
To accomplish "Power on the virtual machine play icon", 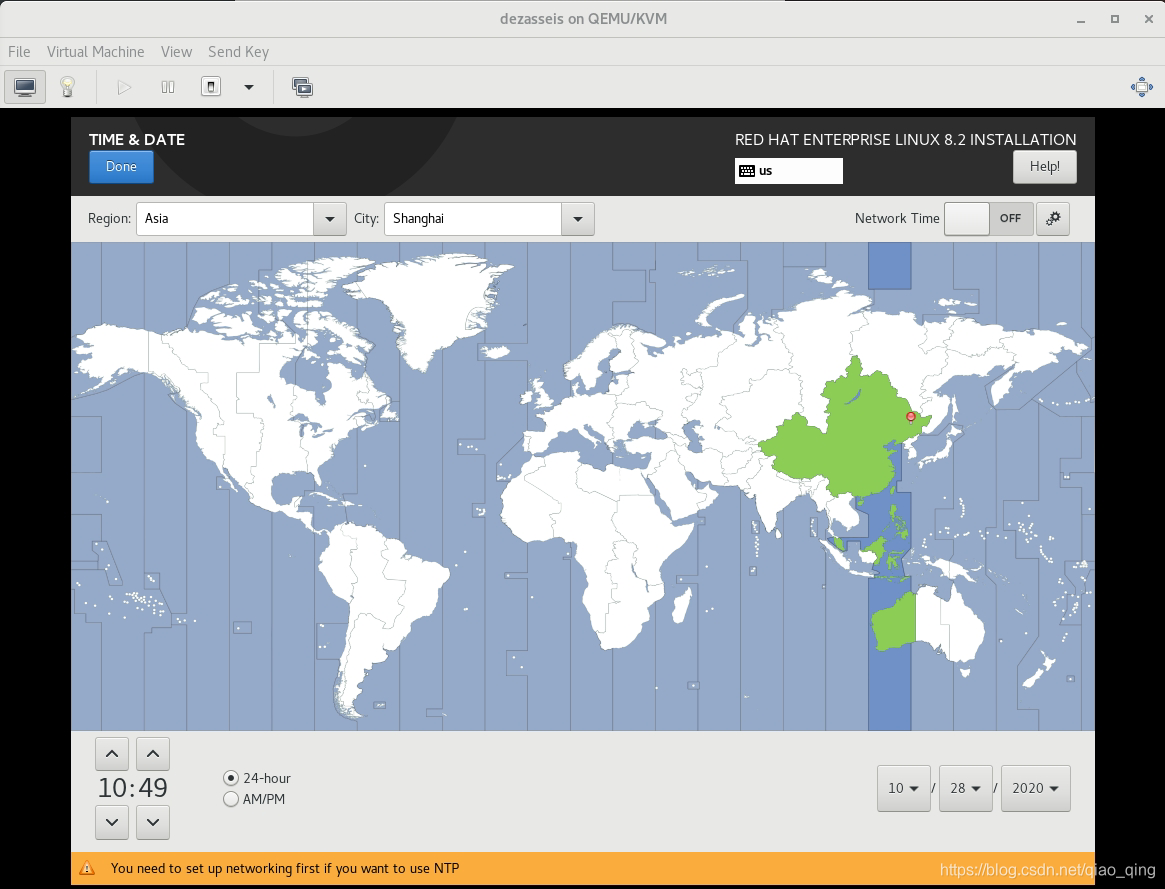I will point(124,88).
